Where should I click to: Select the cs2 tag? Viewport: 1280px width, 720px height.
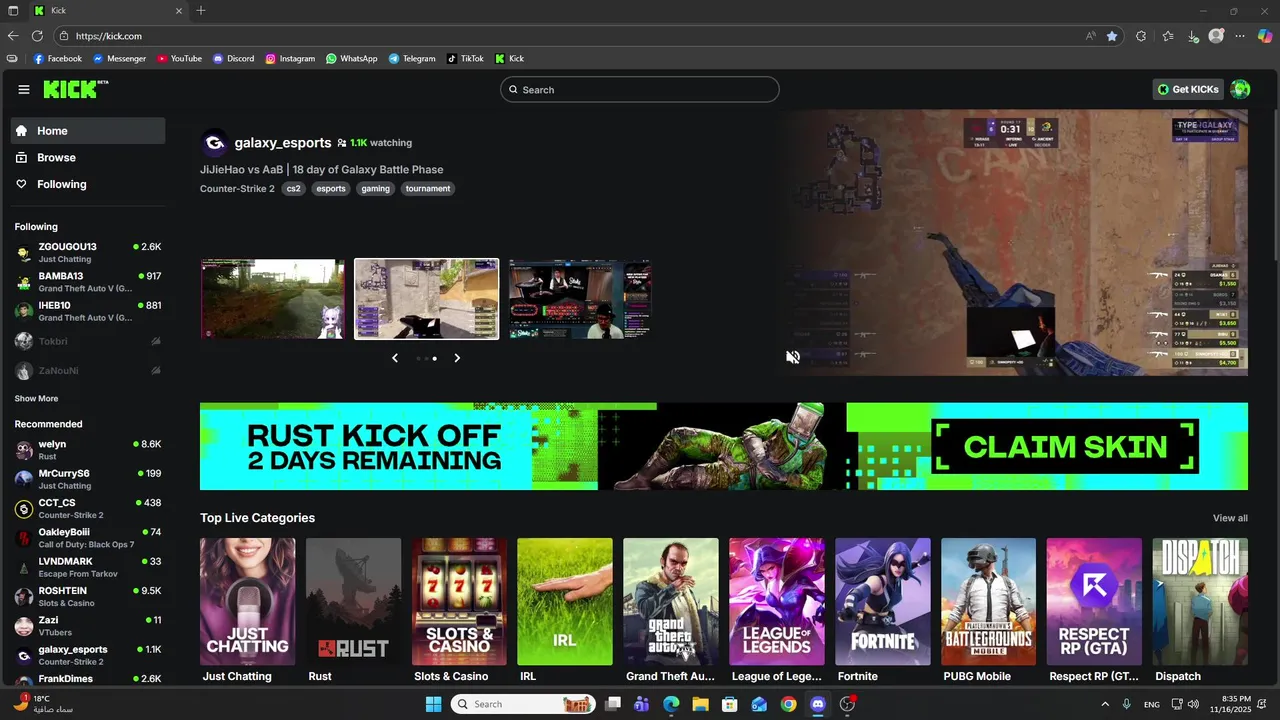coord(293,188)
